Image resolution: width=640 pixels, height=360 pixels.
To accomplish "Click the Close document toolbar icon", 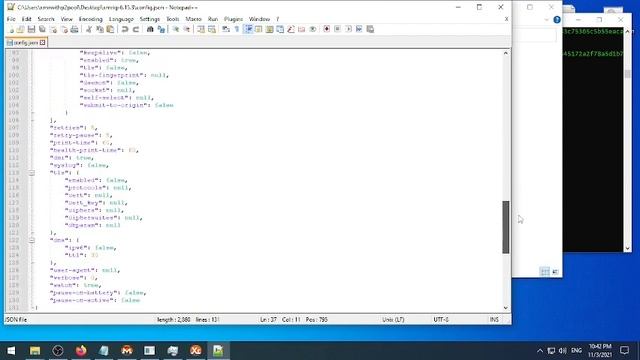I will [53, 29].
